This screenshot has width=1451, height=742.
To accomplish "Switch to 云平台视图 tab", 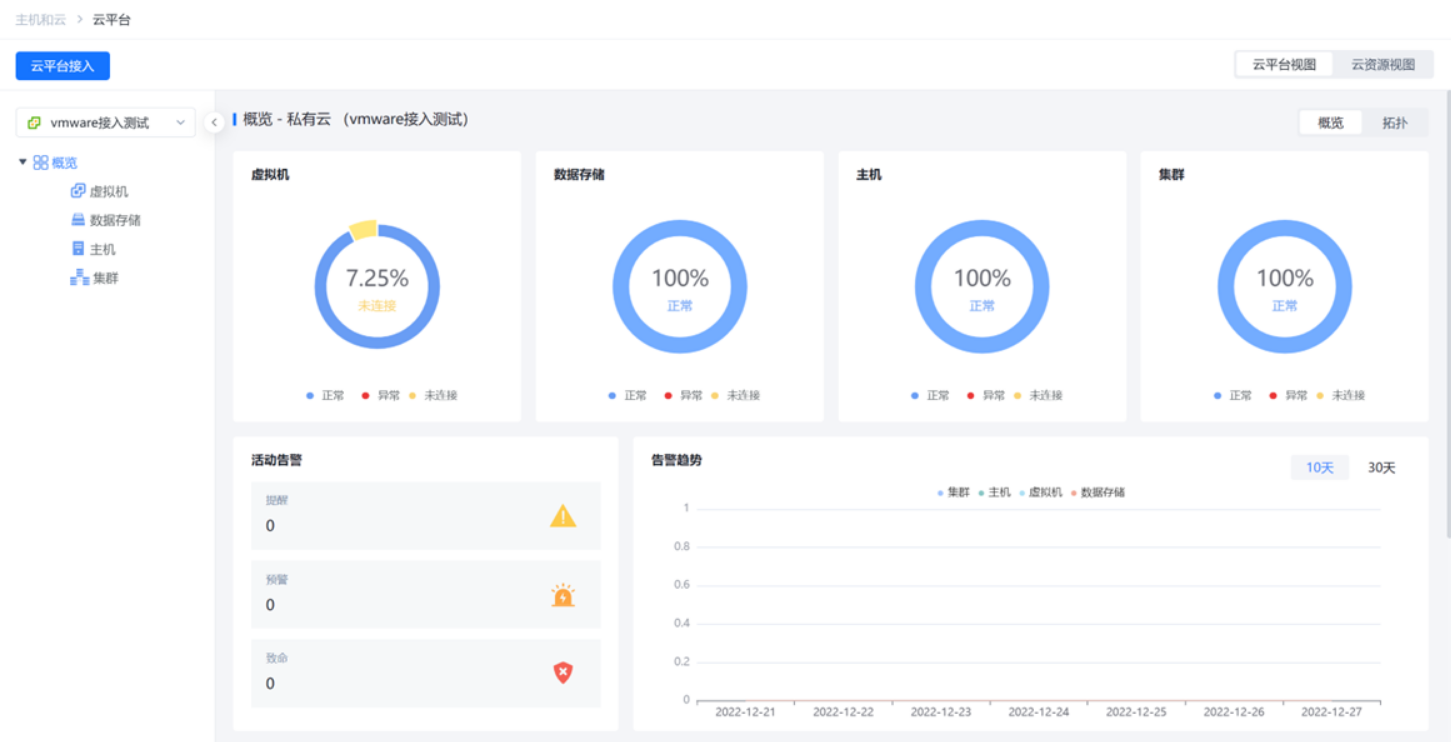I will click(1284, 65).
